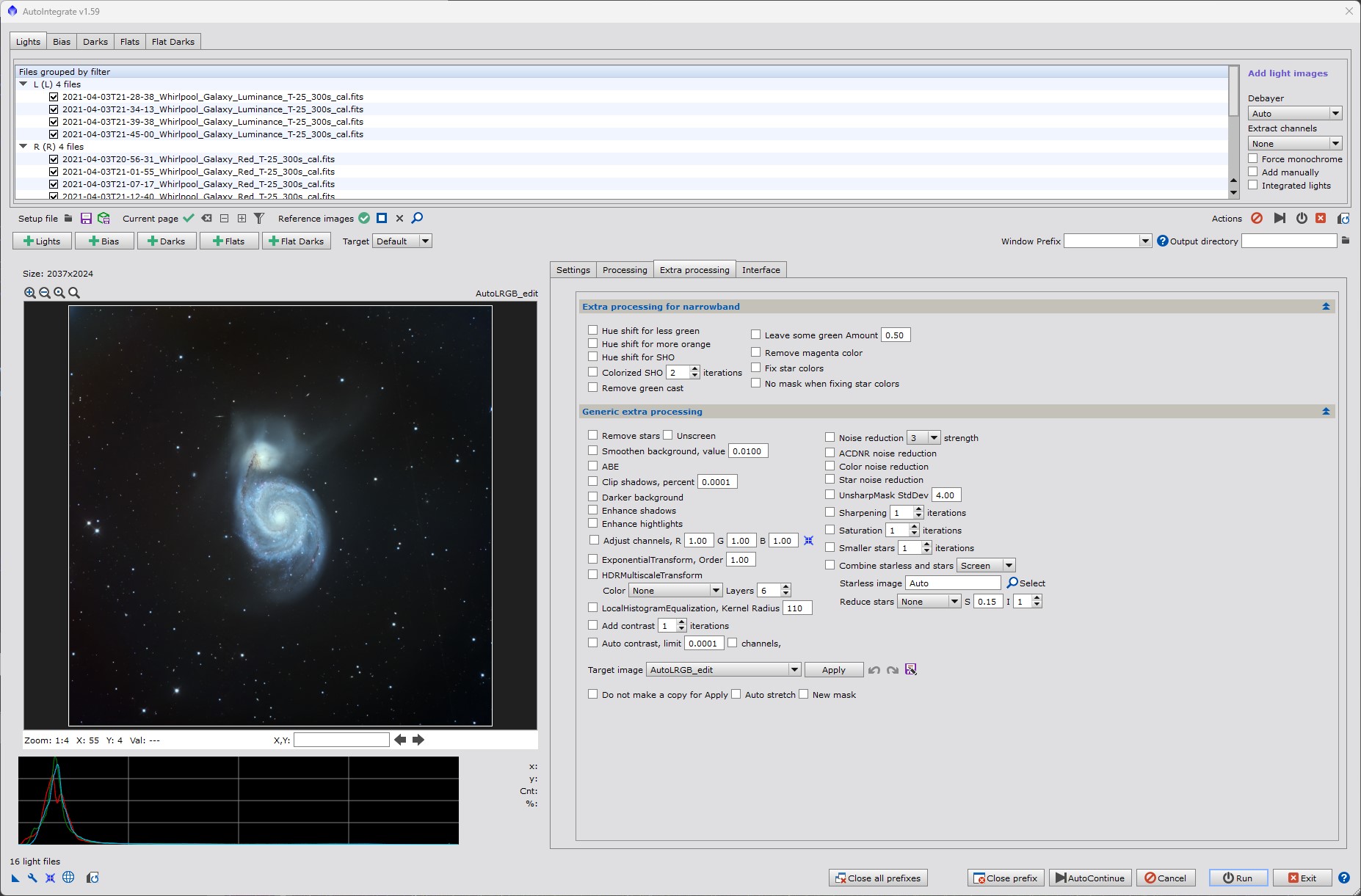The image size is (1361, 896).
Task: Click the red cancel circle in Actions
Action: [1257, 218]
